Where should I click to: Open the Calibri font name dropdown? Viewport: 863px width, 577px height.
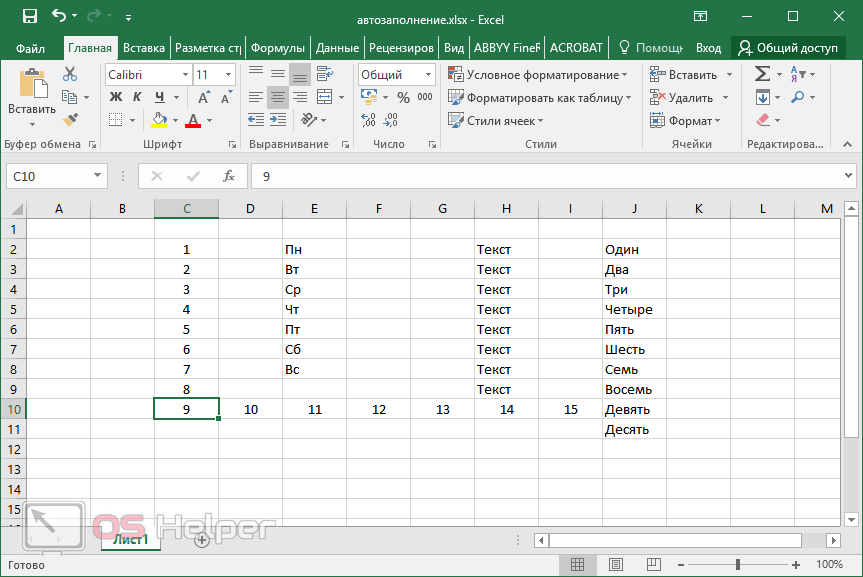(x=186, y=75)
